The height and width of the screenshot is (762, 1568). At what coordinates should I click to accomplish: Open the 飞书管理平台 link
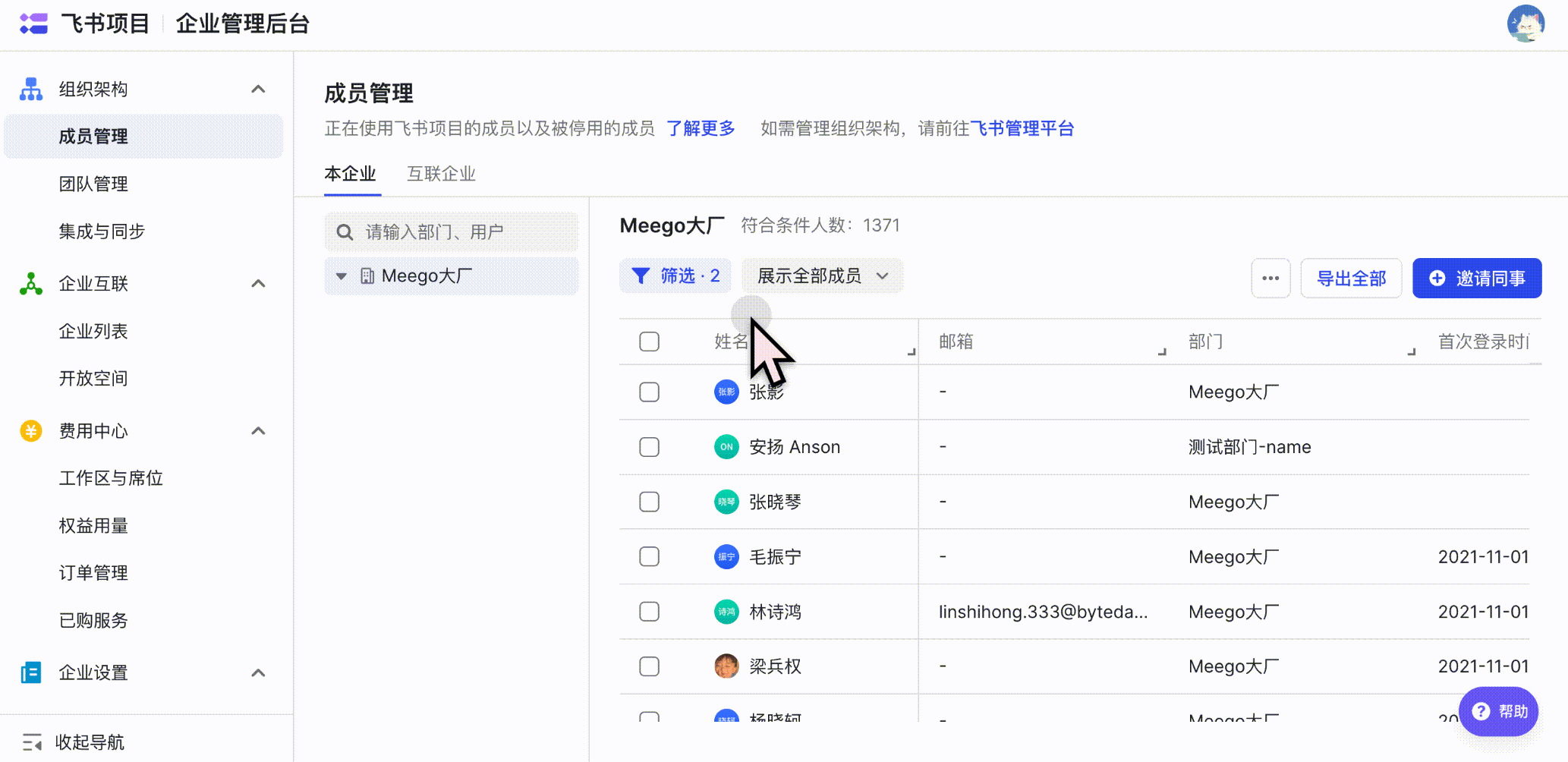(x=1022, y=128)
